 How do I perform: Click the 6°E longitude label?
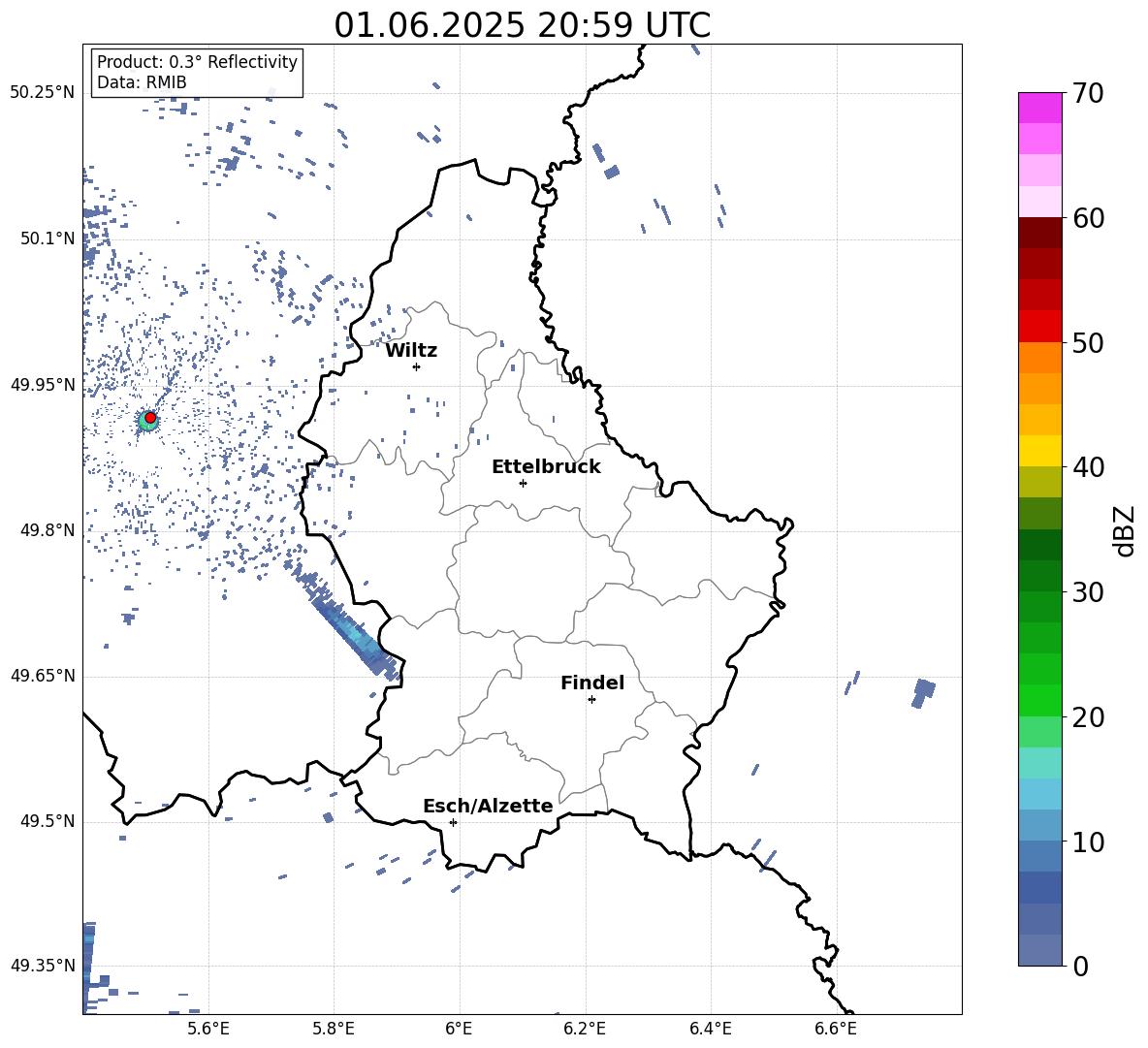459,1029
